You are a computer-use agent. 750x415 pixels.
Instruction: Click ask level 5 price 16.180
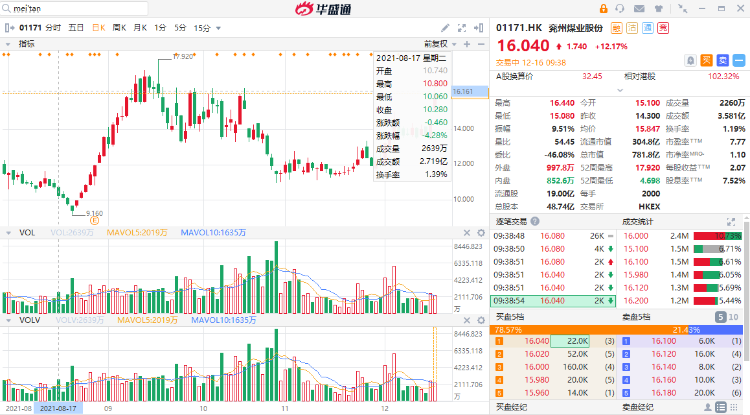coord(663,393)
